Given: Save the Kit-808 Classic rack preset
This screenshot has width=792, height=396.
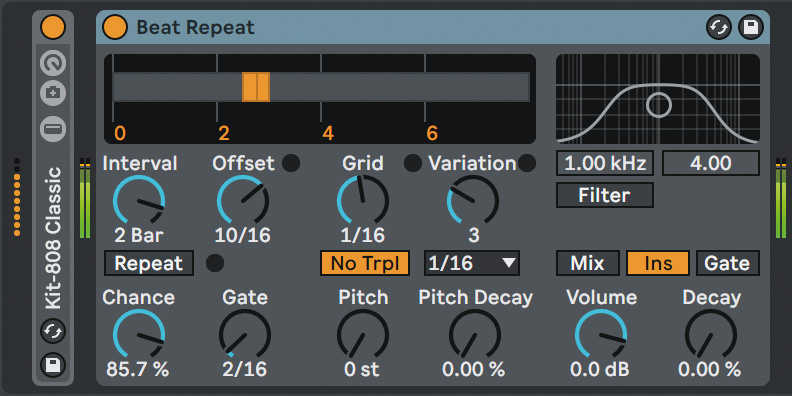Looking at the screenshot, I should (x=53, y=364).
